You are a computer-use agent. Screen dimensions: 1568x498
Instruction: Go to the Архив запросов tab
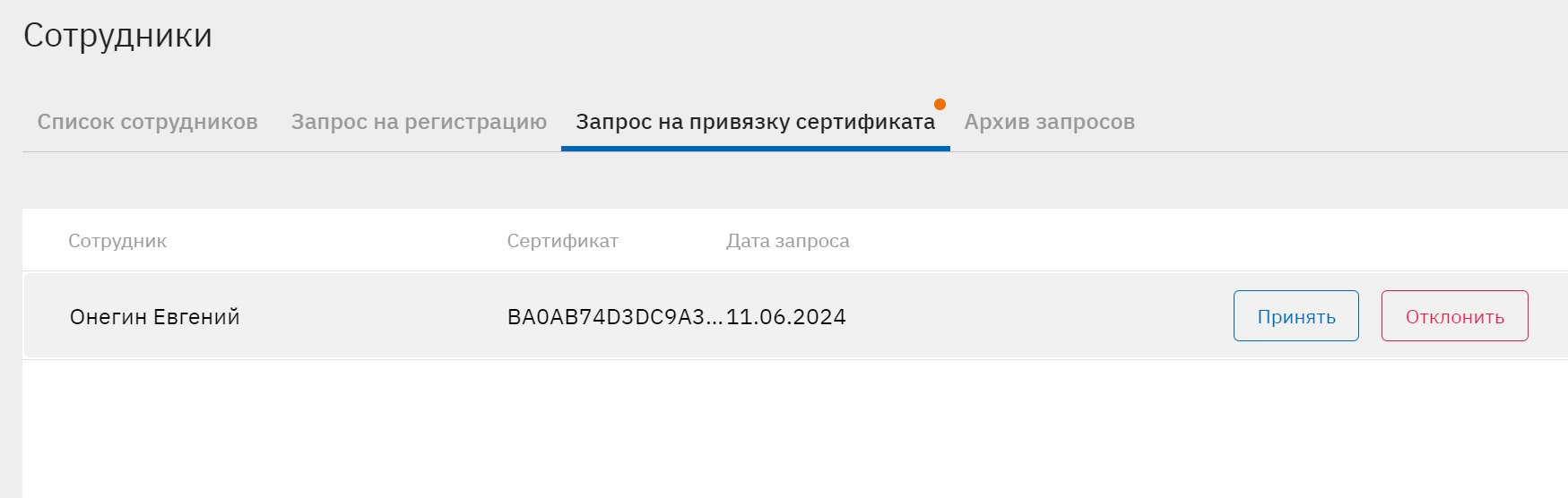coord(1049,122)
